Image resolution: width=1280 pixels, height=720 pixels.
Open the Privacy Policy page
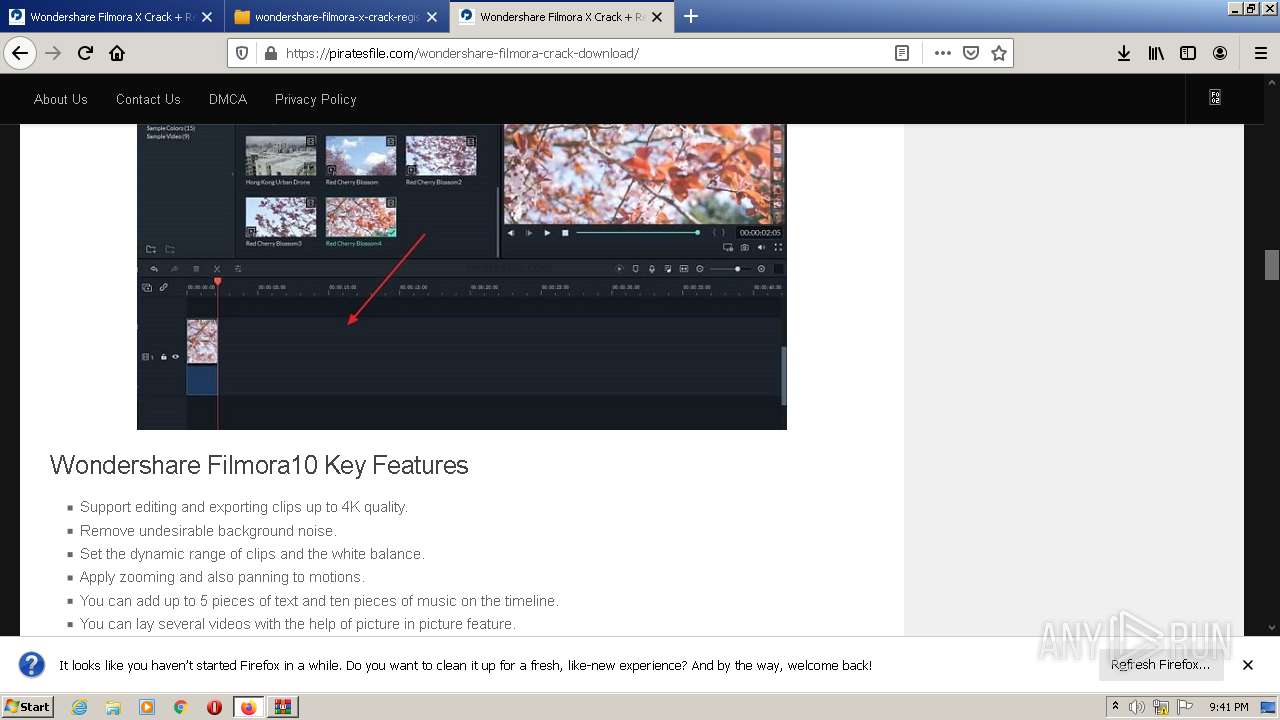(x=316, y=99)
